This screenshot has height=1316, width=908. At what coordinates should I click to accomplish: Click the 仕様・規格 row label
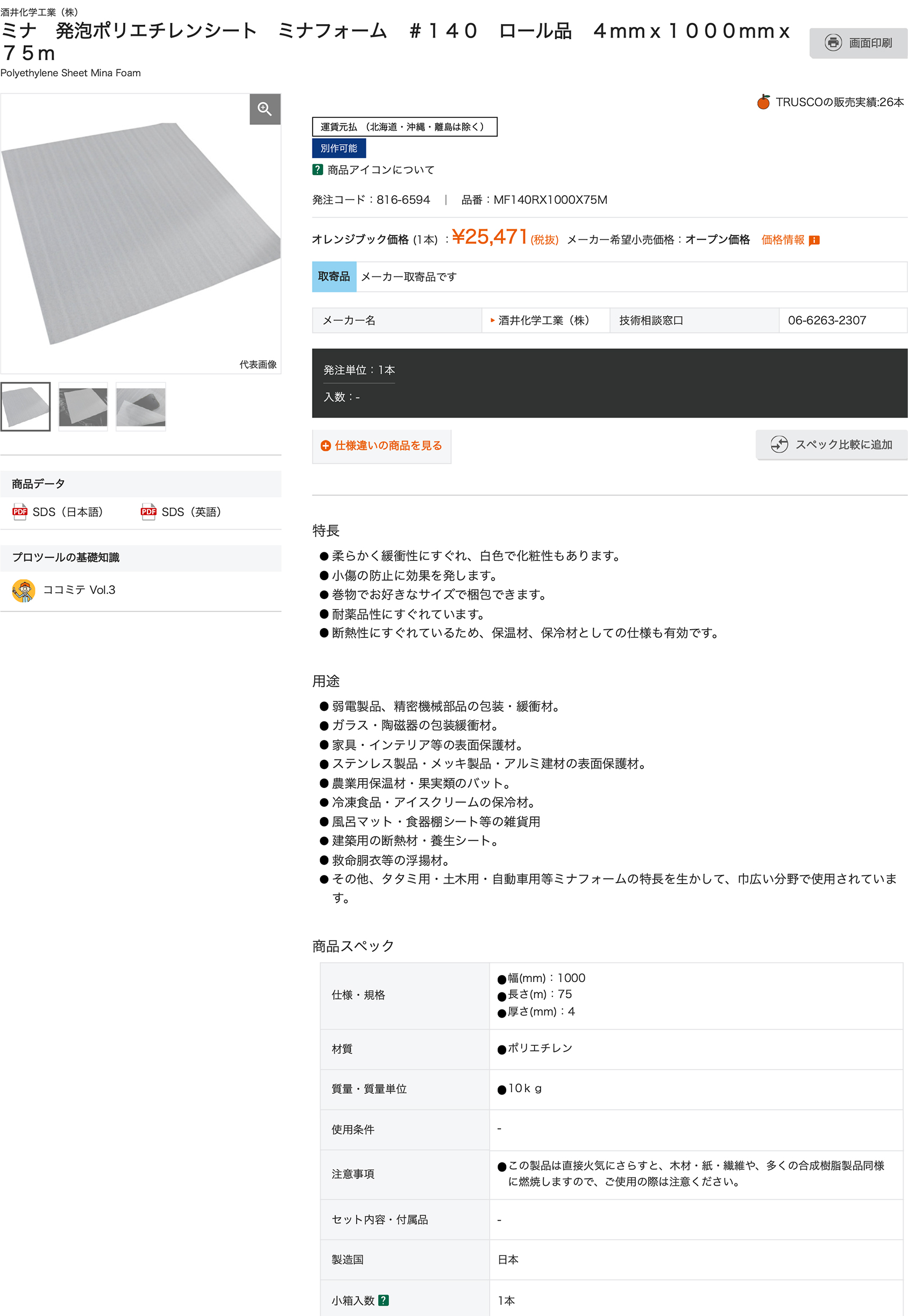pyautogui.click(x=358, y=995)
